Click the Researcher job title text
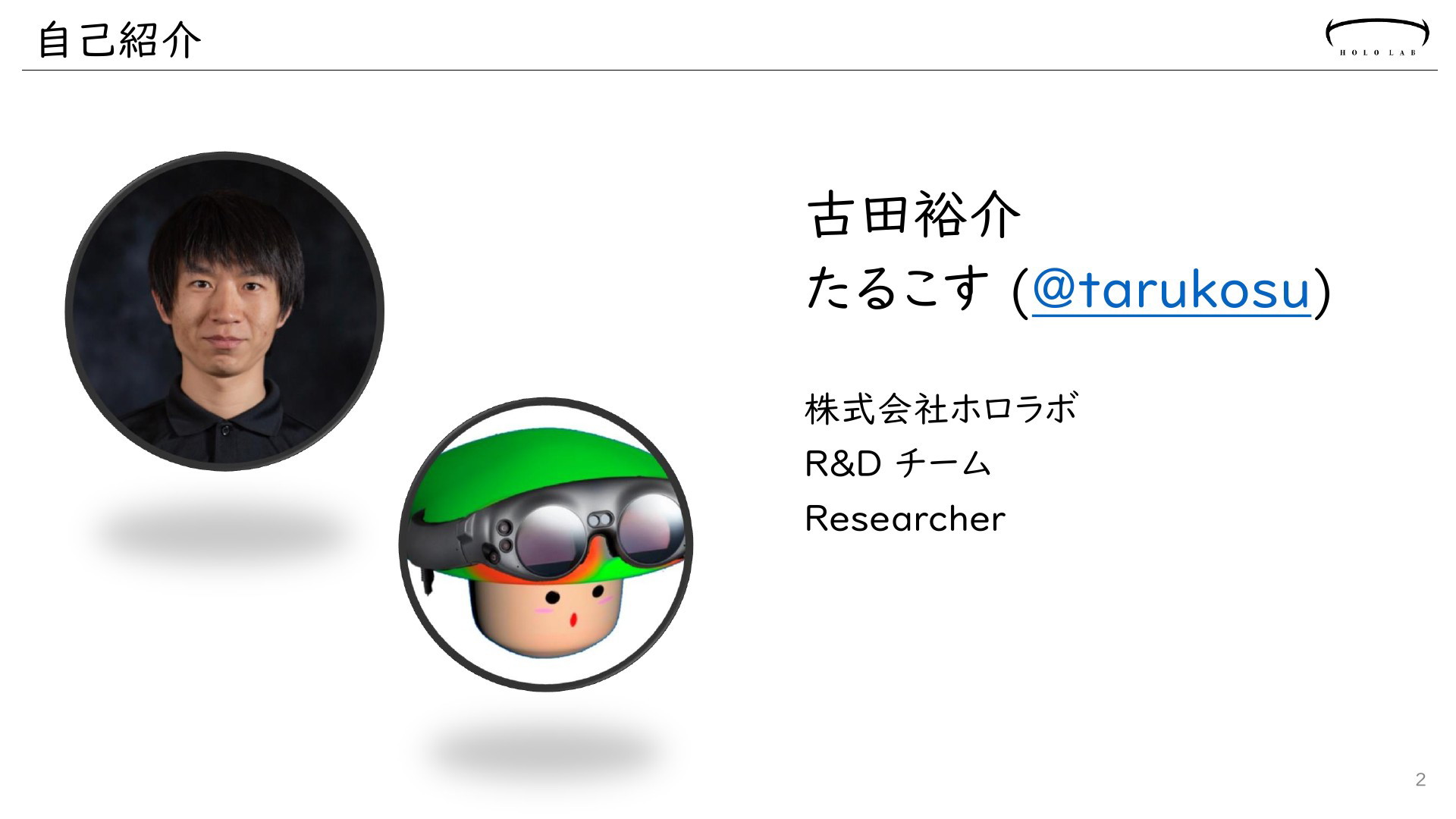Image resolution: width=1456 pixels, height=819 pixels. point(905,519)
